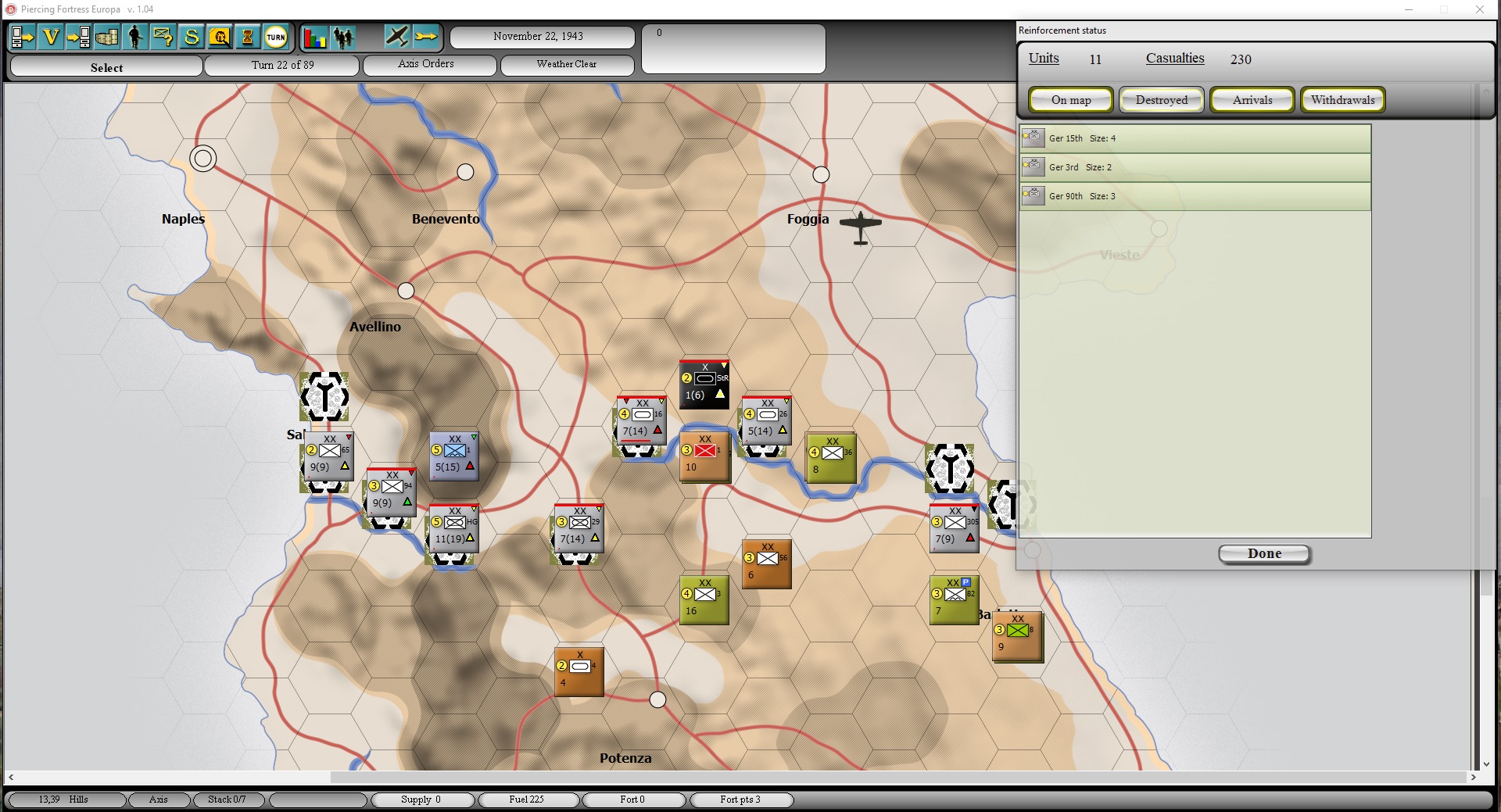Click the Ger 90th row unit icon
Screen dimensions: 1501x812
(1034, 195)
